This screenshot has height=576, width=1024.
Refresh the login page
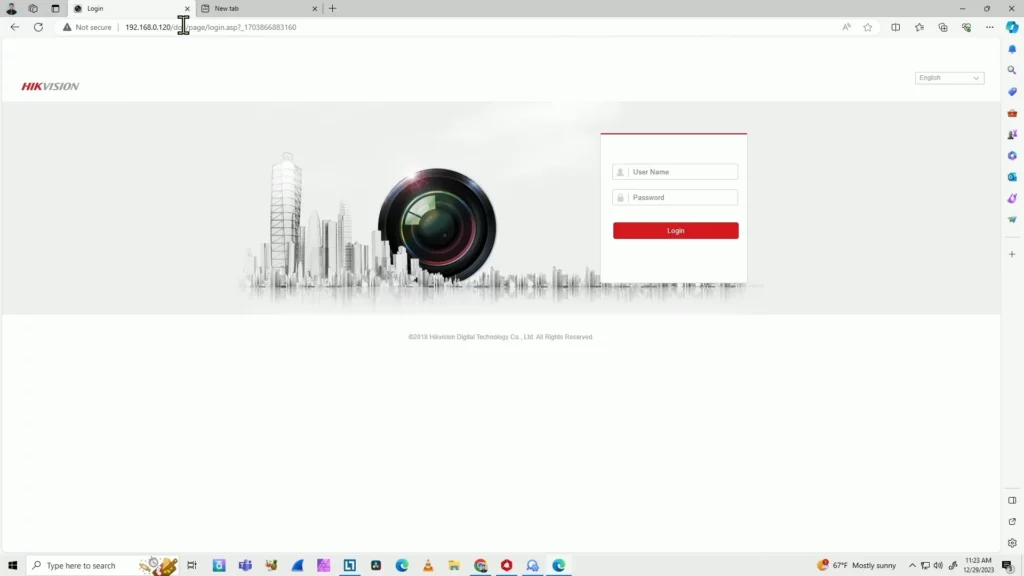[x=37, y=27]
